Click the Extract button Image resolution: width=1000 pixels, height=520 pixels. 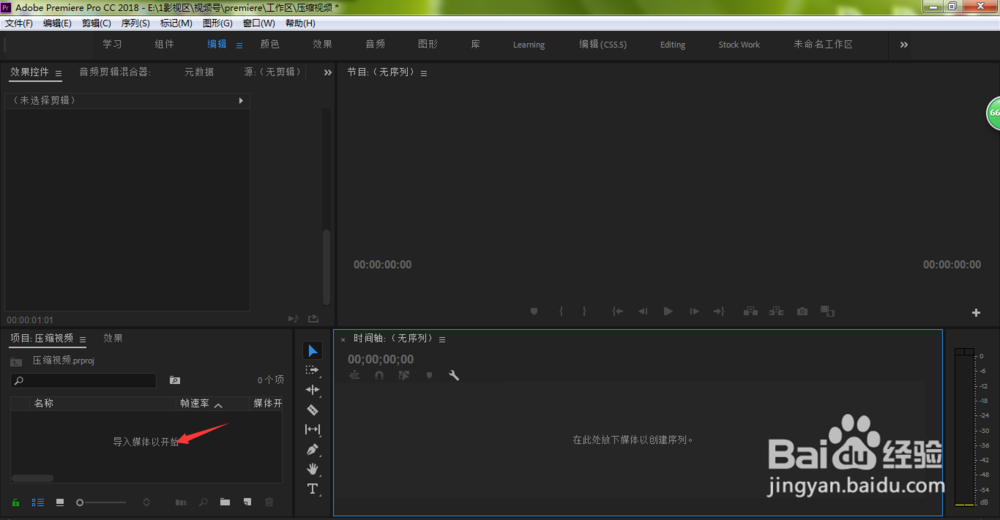tap(776, 311)
